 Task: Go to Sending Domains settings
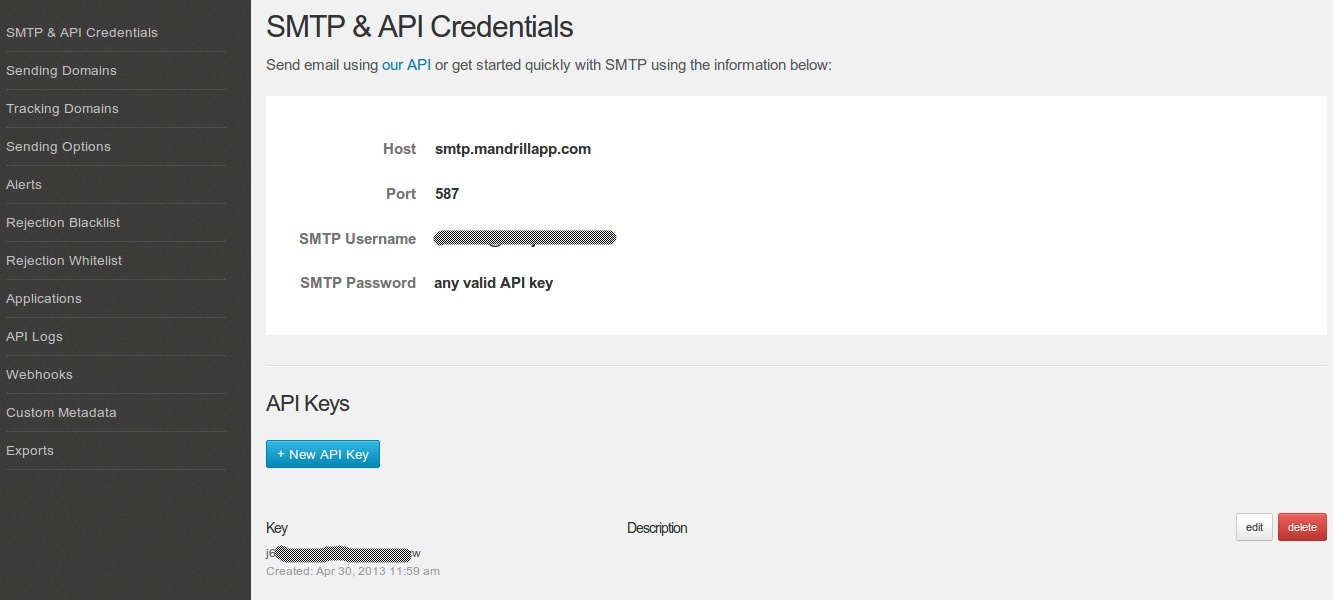pos(61,71)
